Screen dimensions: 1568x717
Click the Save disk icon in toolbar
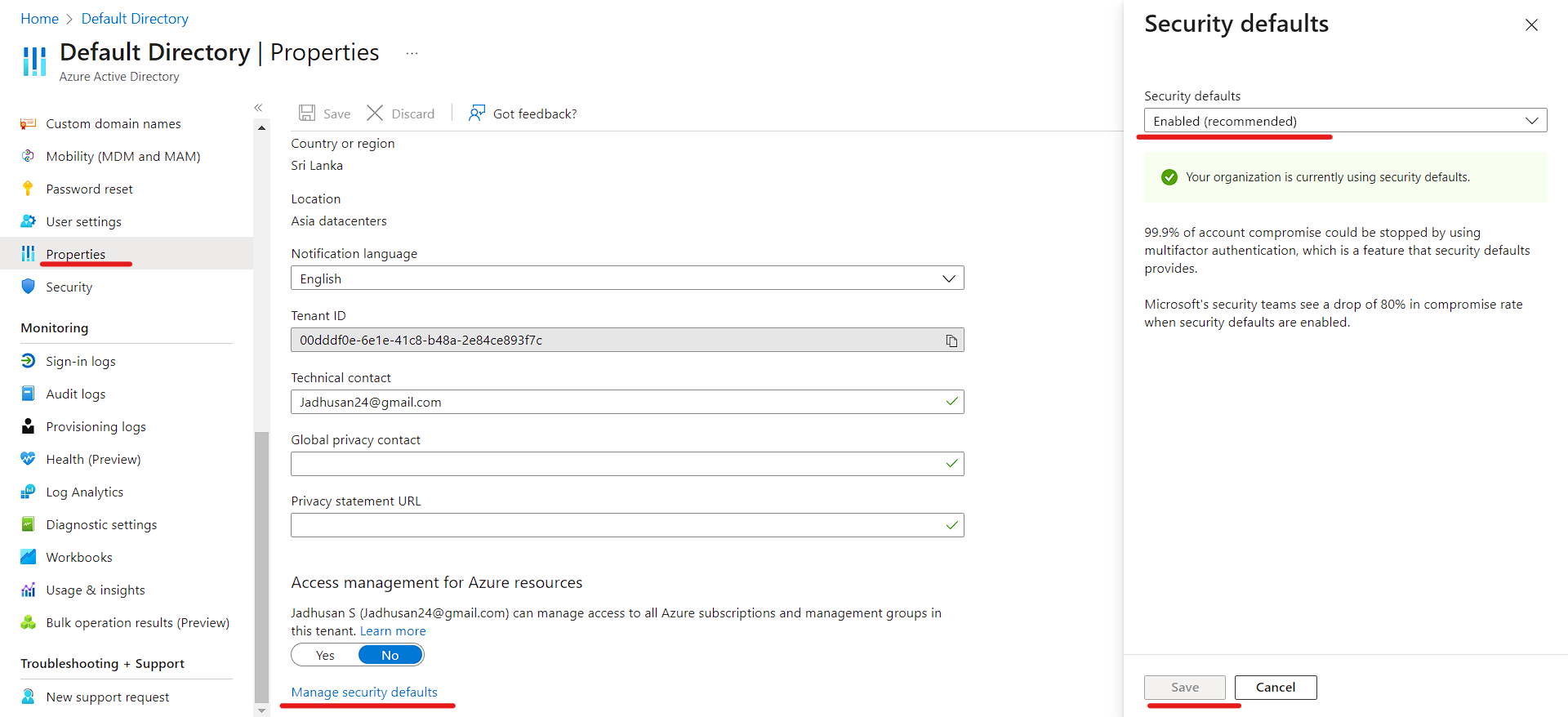click(x=307, y=114)
